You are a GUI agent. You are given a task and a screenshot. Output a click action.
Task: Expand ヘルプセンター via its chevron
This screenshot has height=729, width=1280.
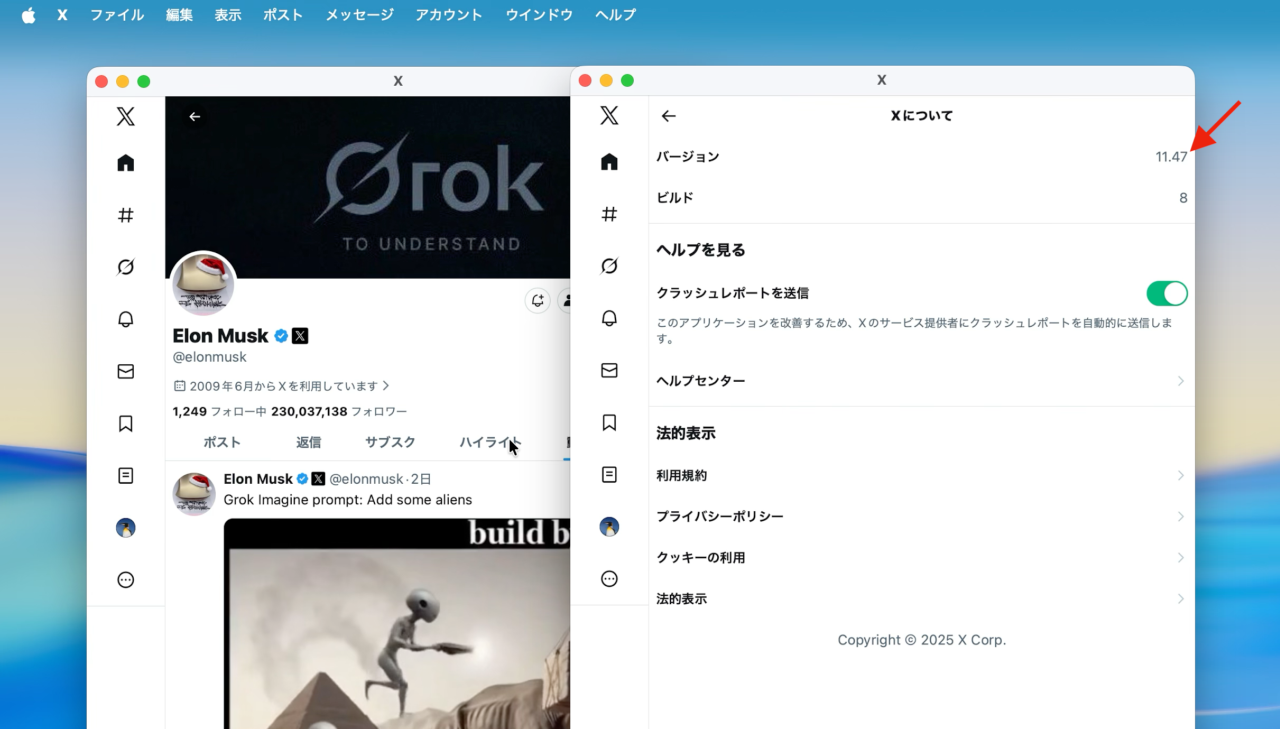(x=1181, y=381)
